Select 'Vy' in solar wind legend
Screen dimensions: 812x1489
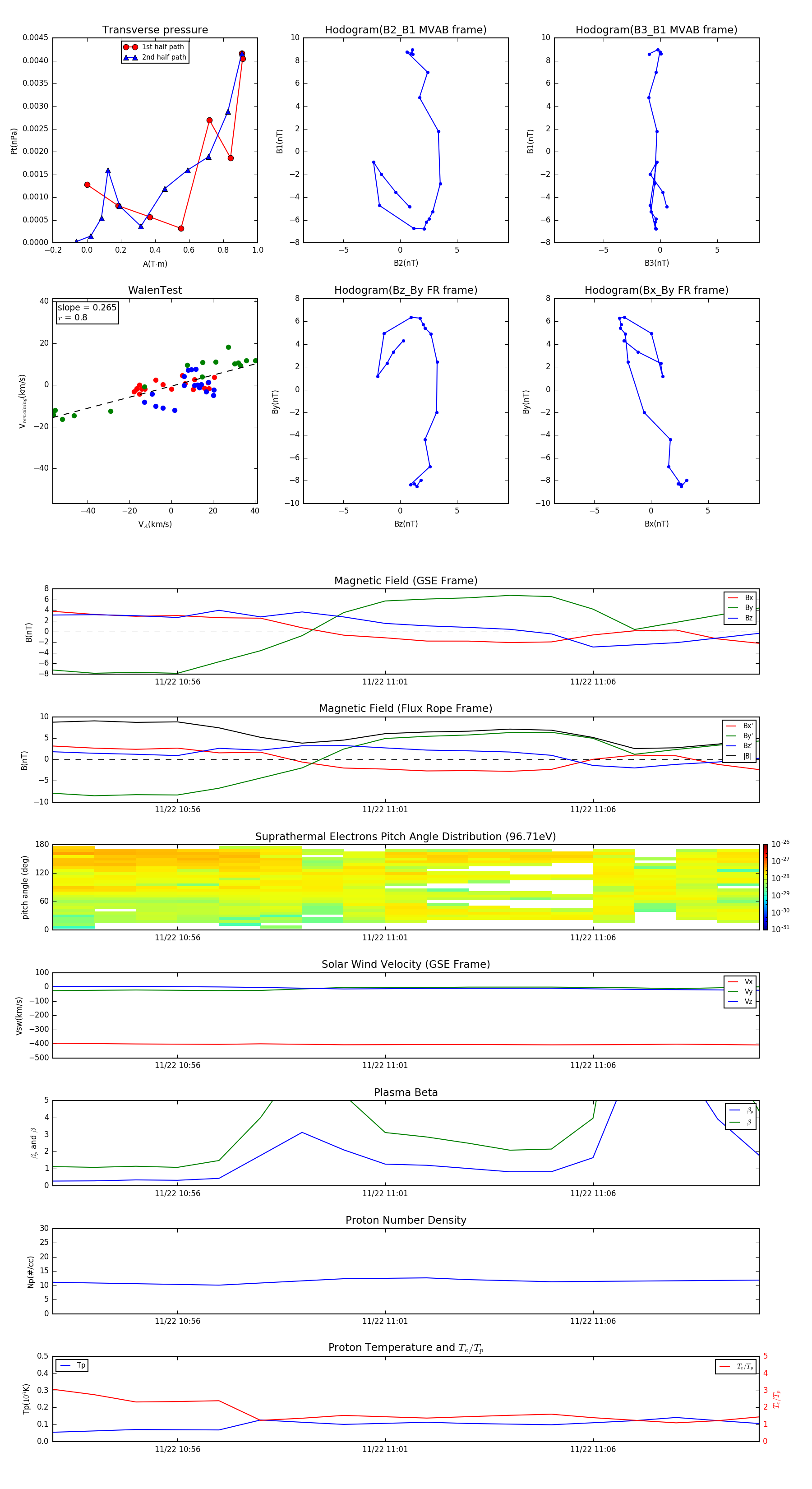tap(740, 992)
